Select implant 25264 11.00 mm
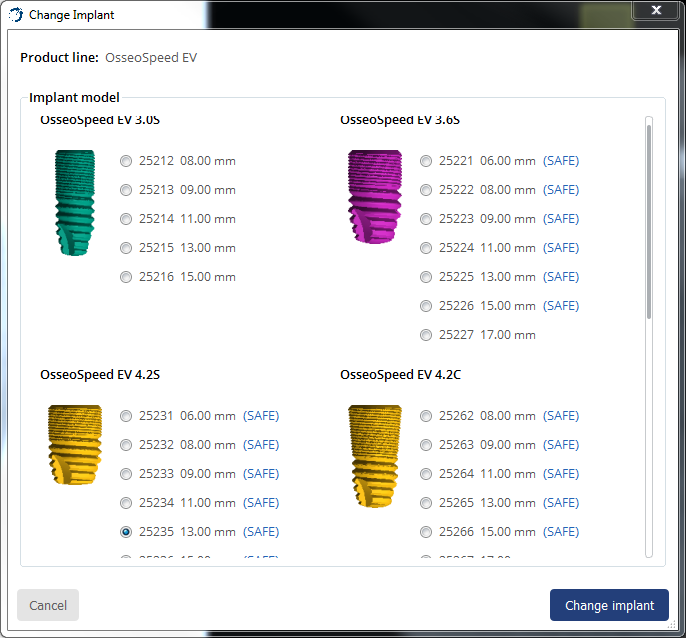This screenshot has height=638, width=686. point(426,474)
